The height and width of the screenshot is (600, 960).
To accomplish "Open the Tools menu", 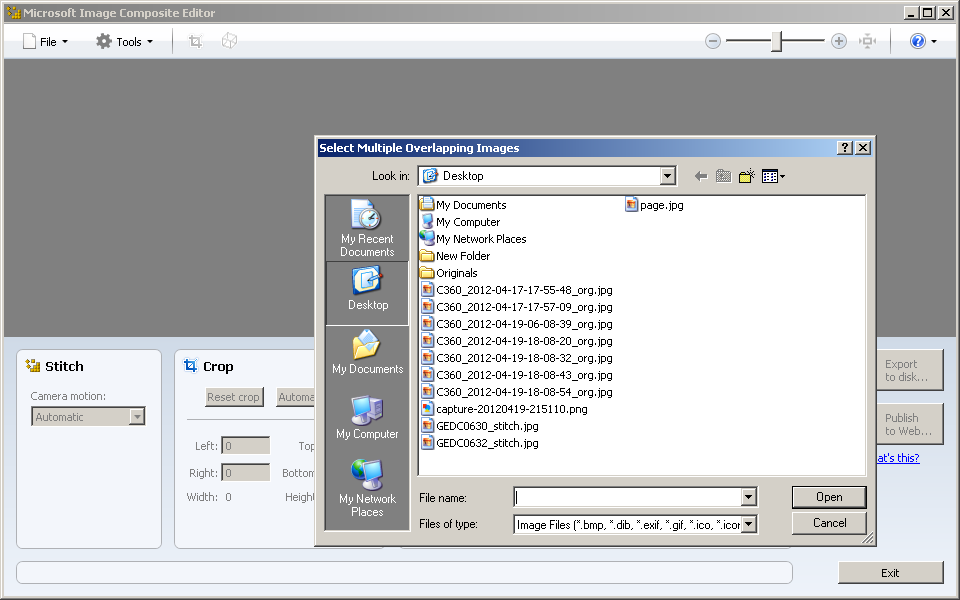I will tap(124, 42).
